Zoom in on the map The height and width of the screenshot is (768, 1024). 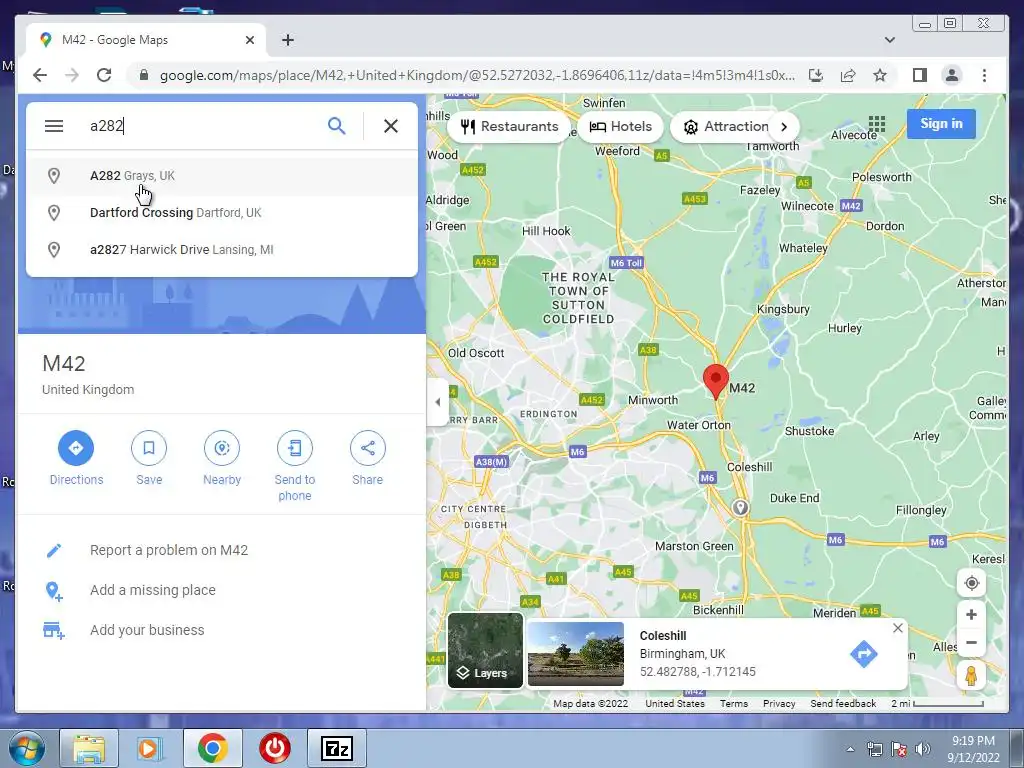click(971, 615)
